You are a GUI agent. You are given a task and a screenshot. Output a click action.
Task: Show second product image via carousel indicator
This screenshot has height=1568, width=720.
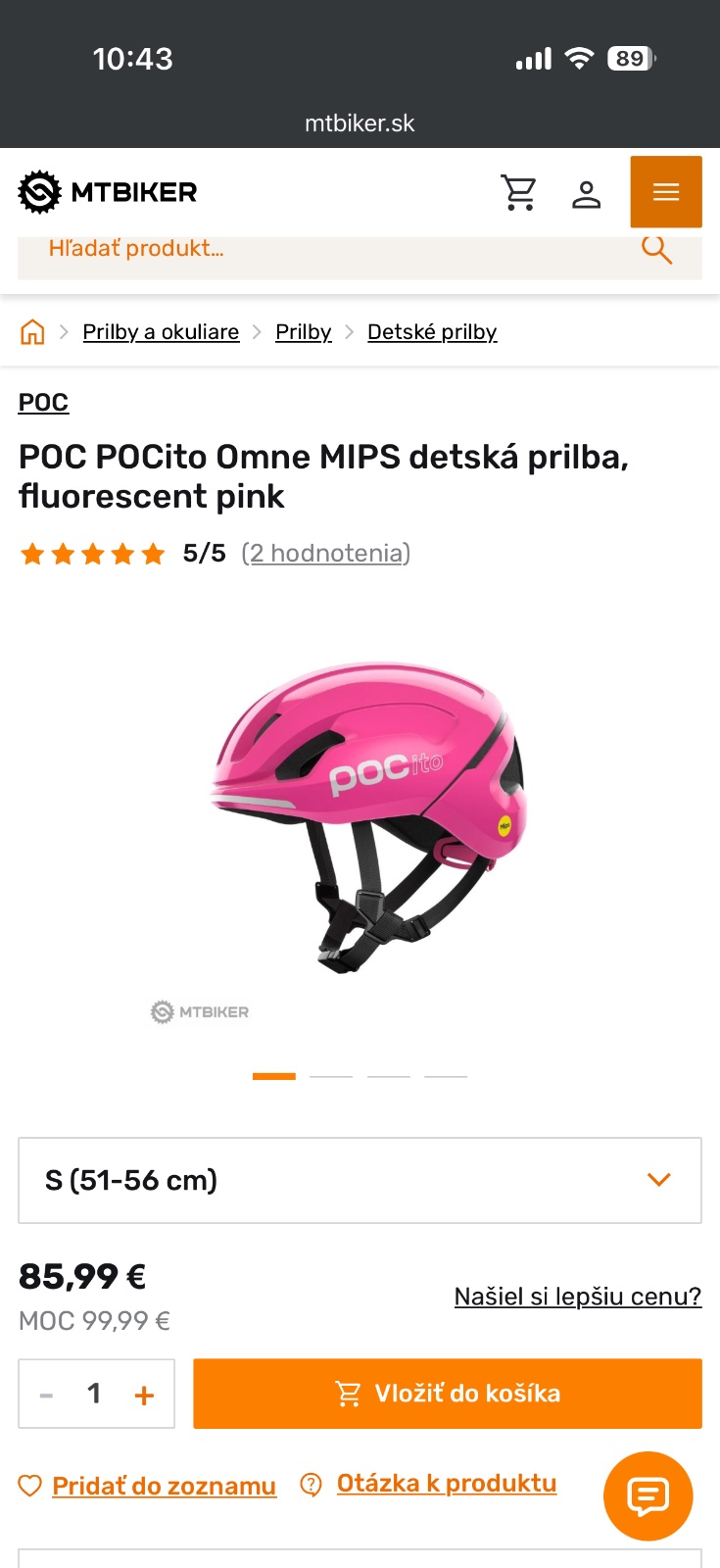click(x=331, y=1076)
